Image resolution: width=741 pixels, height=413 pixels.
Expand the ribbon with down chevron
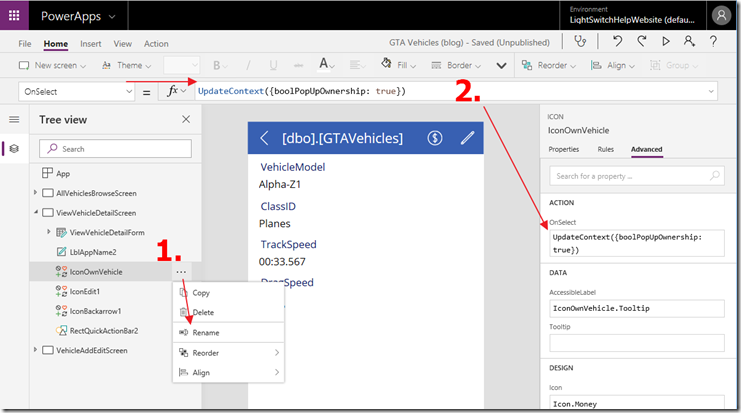501,66
